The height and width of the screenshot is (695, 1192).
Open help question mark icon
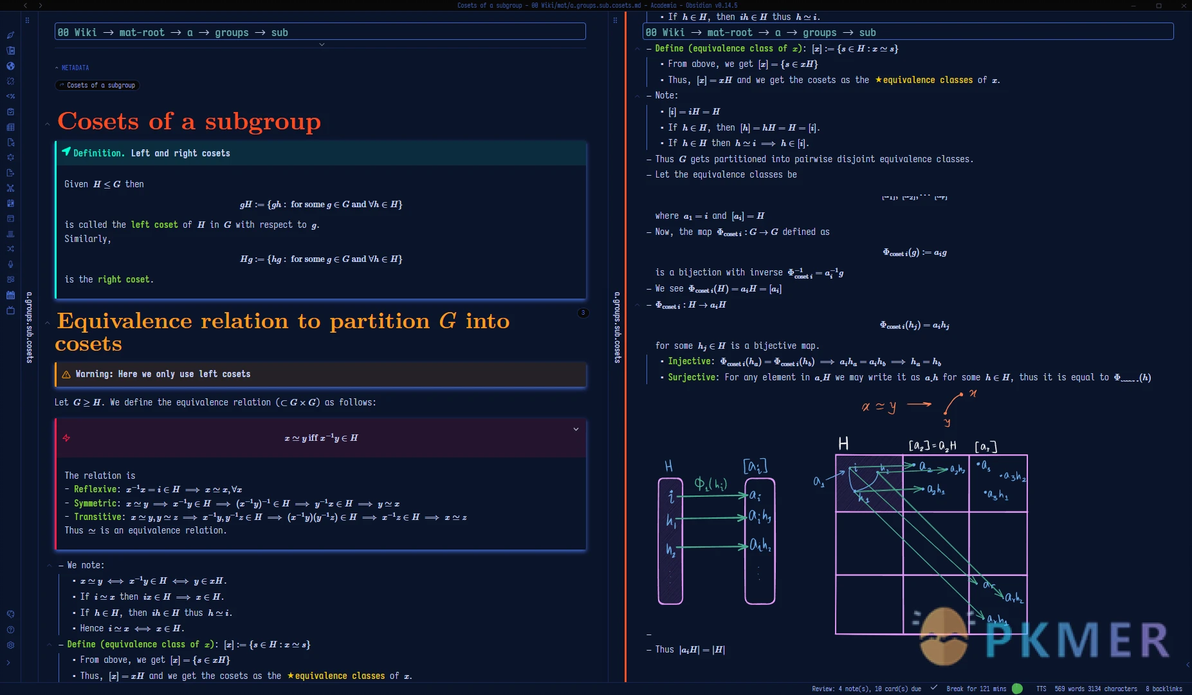click(x=10, y=630)
